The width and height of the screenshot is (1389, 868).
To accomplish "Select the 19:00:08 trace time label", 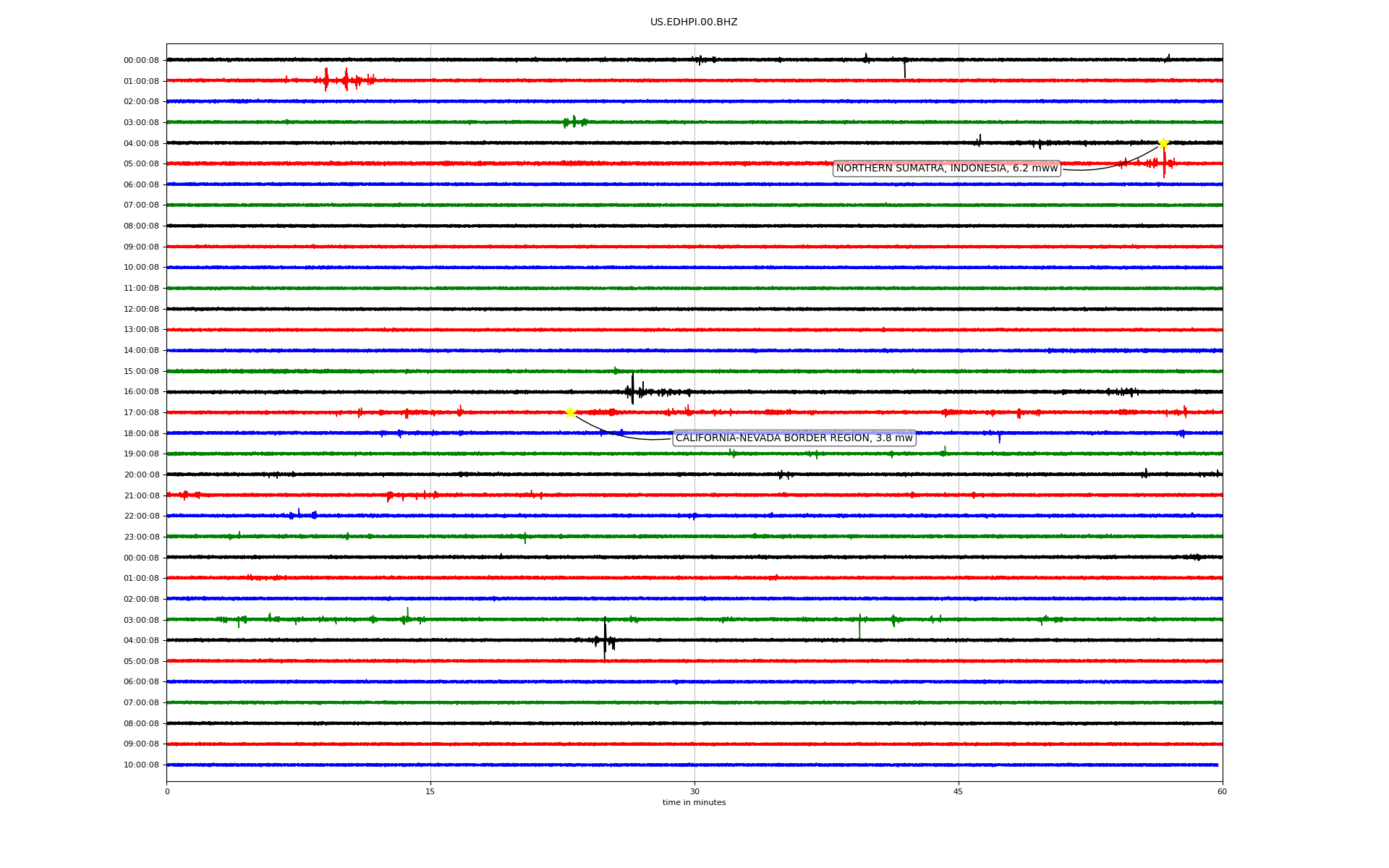I will [x=141, y=454].
